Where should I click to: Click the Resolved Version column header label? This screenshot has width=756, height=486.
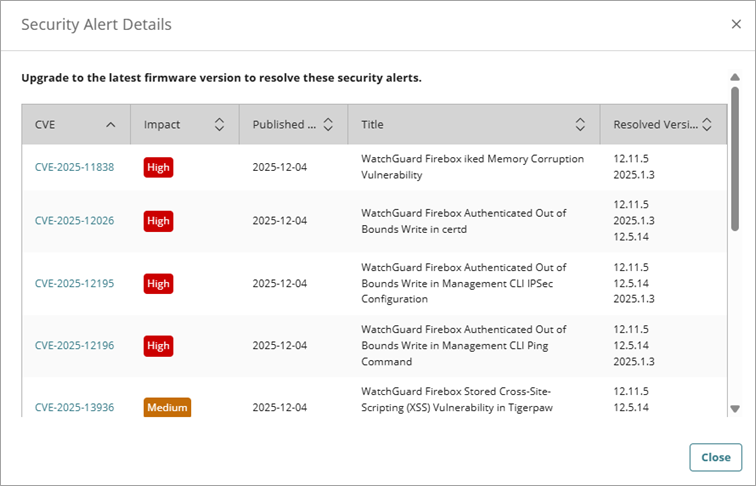point(655,124)
